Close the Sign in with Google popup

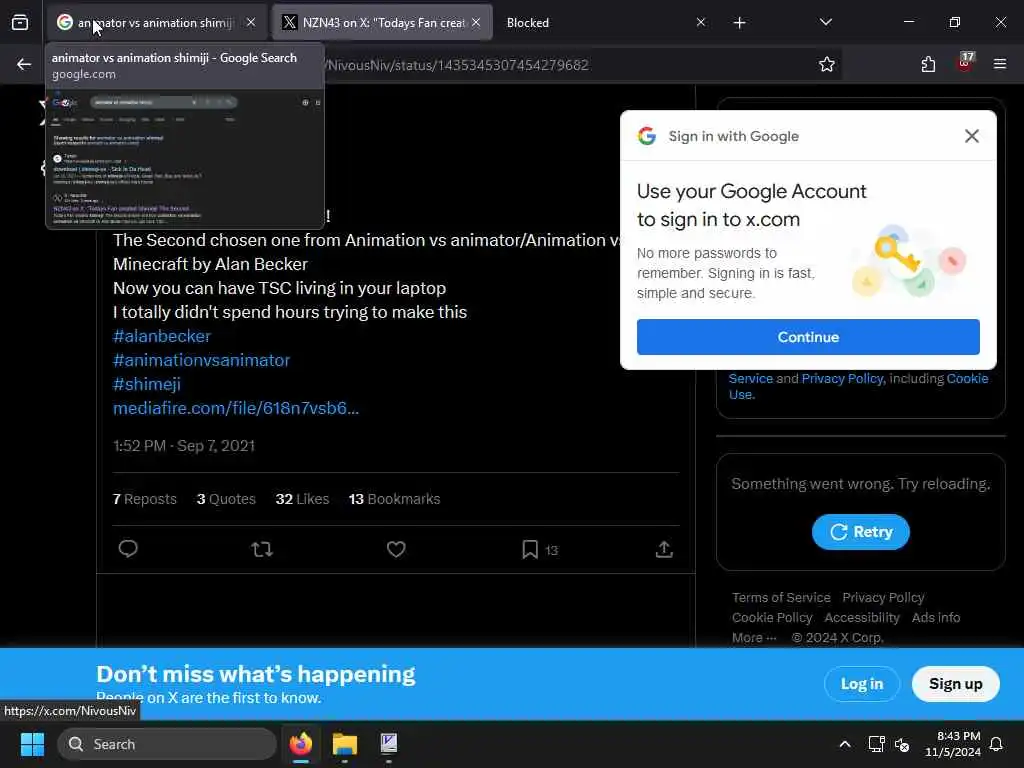pos(972,136)
